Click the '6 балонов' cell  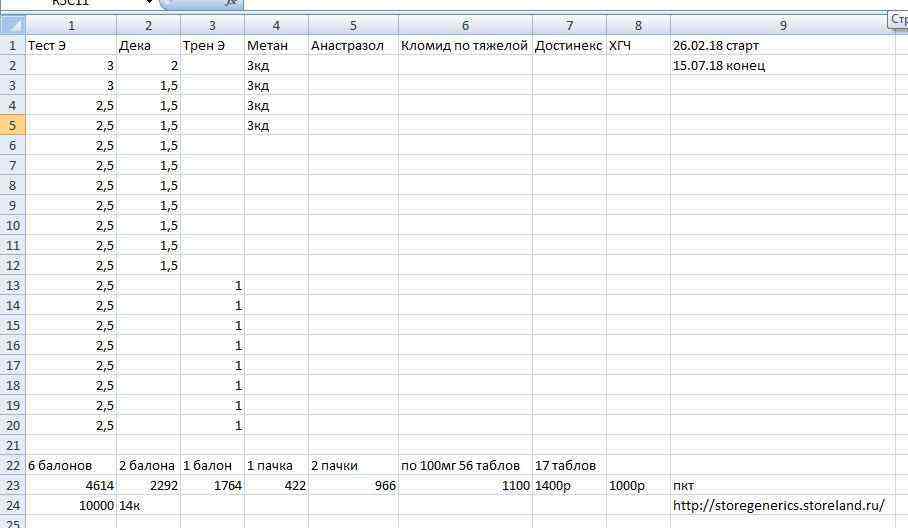70,465
